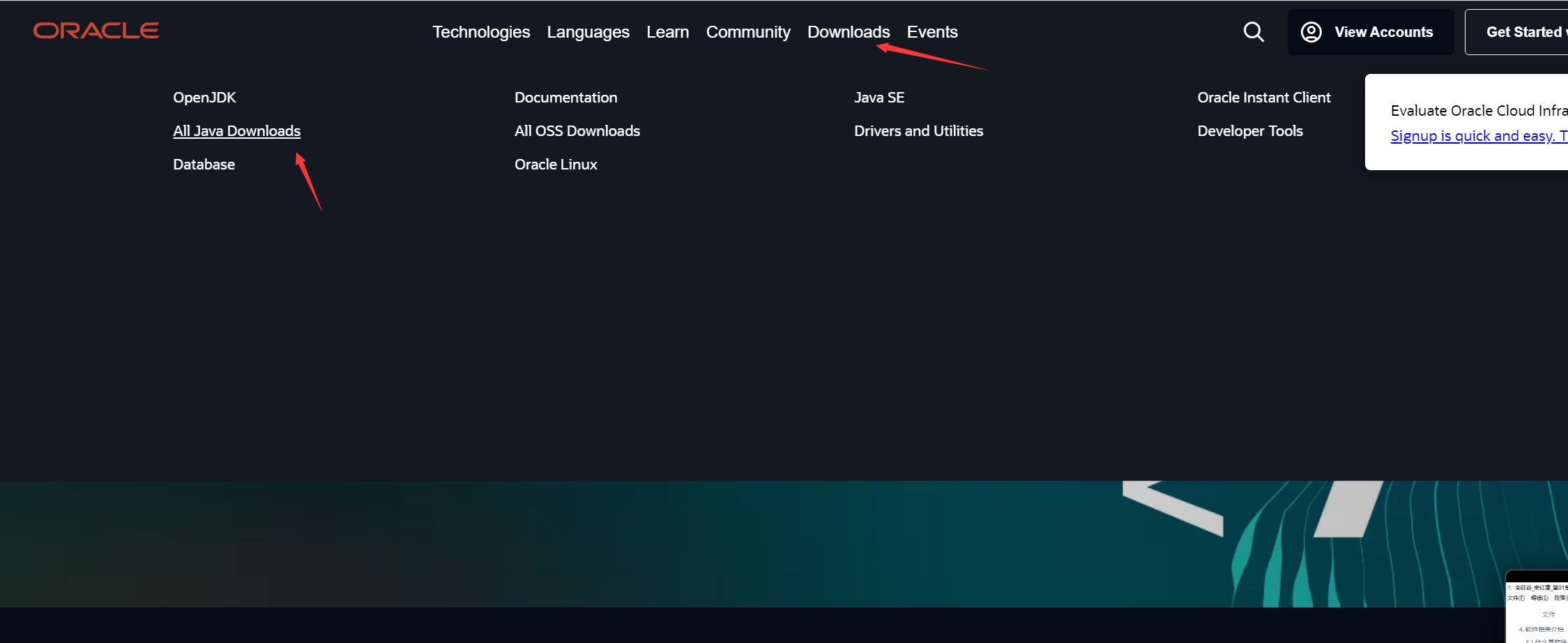Open the Languages menu

pyautogui.click(x=588, y=32)
